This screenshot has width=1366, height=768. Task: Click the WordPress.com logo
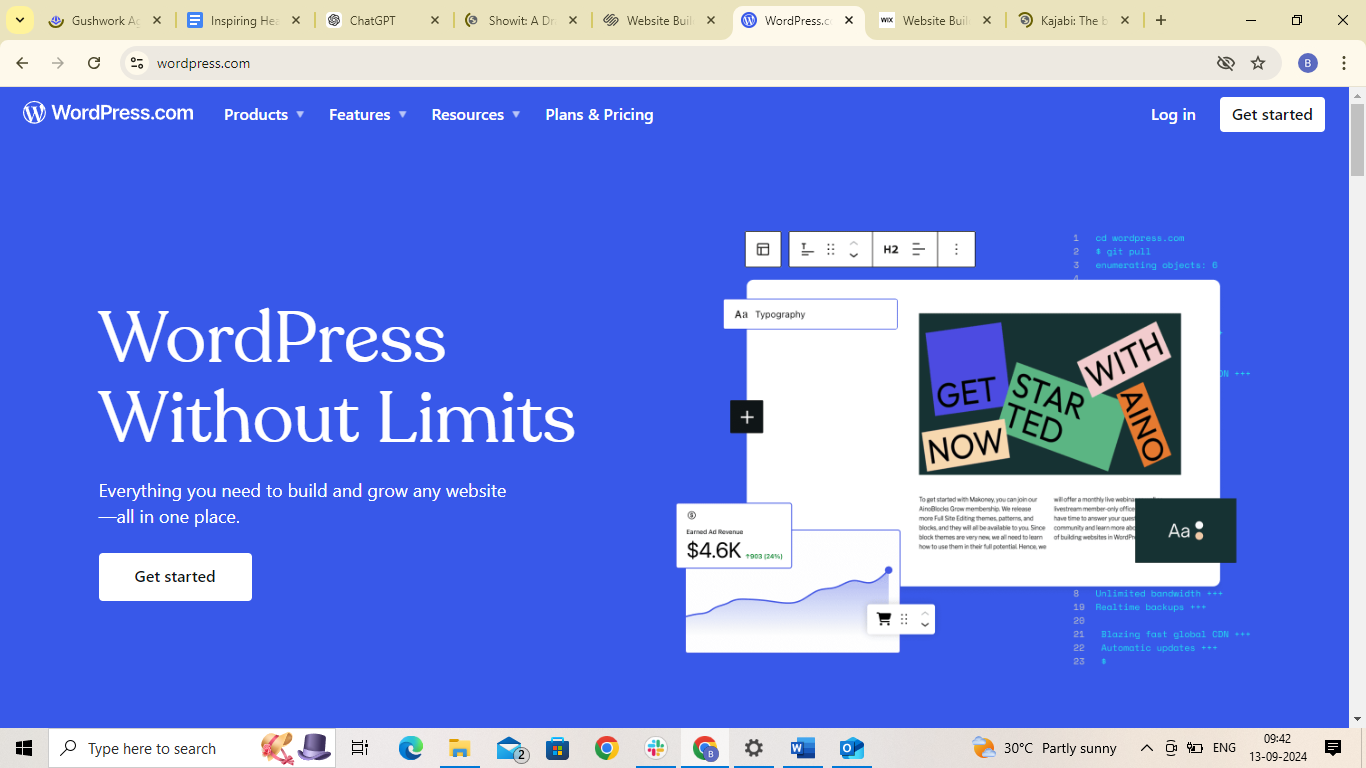click(108, 113)
